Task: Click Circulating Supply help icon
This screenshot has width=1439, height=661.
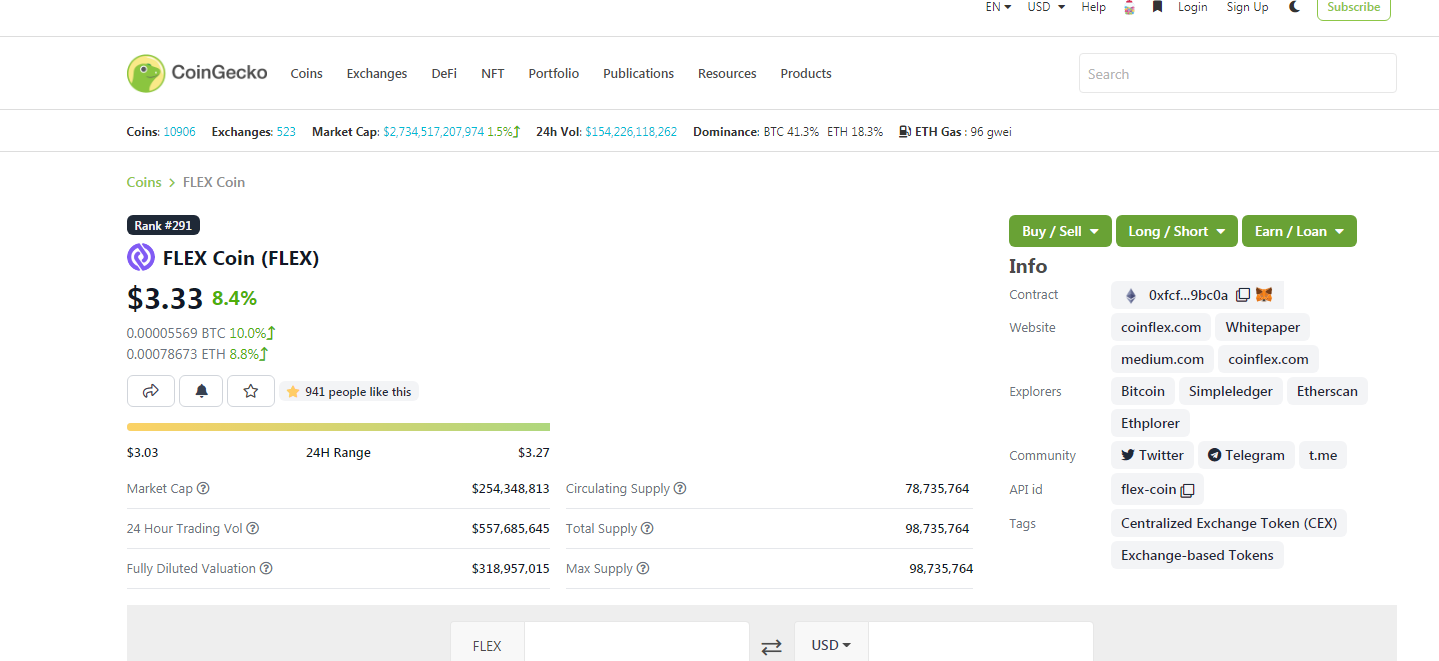Action: [x=680, y=489]
